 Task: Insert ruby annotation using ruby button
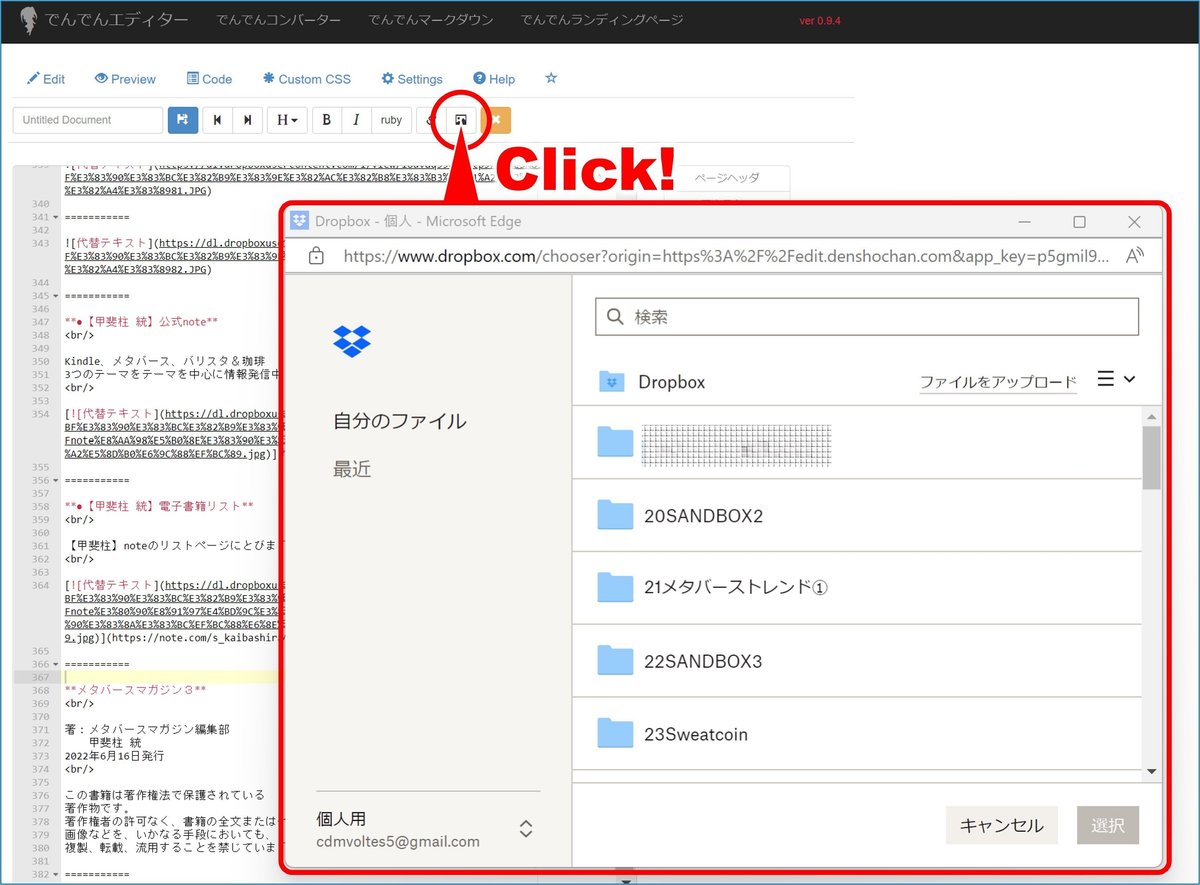point(391,120)
